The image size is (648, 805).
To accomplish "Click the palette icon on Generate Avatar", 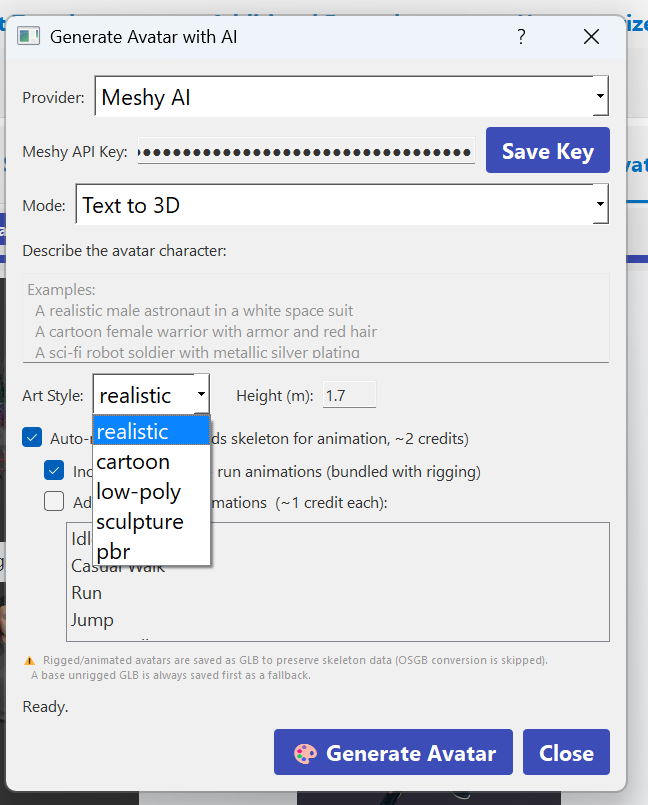I will click(x=305, y=754).
